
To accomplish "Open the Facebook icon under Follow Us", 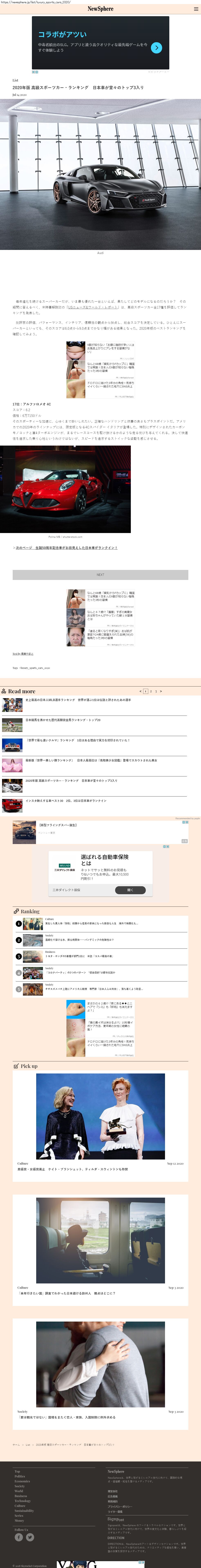I will click(19, 1537).
